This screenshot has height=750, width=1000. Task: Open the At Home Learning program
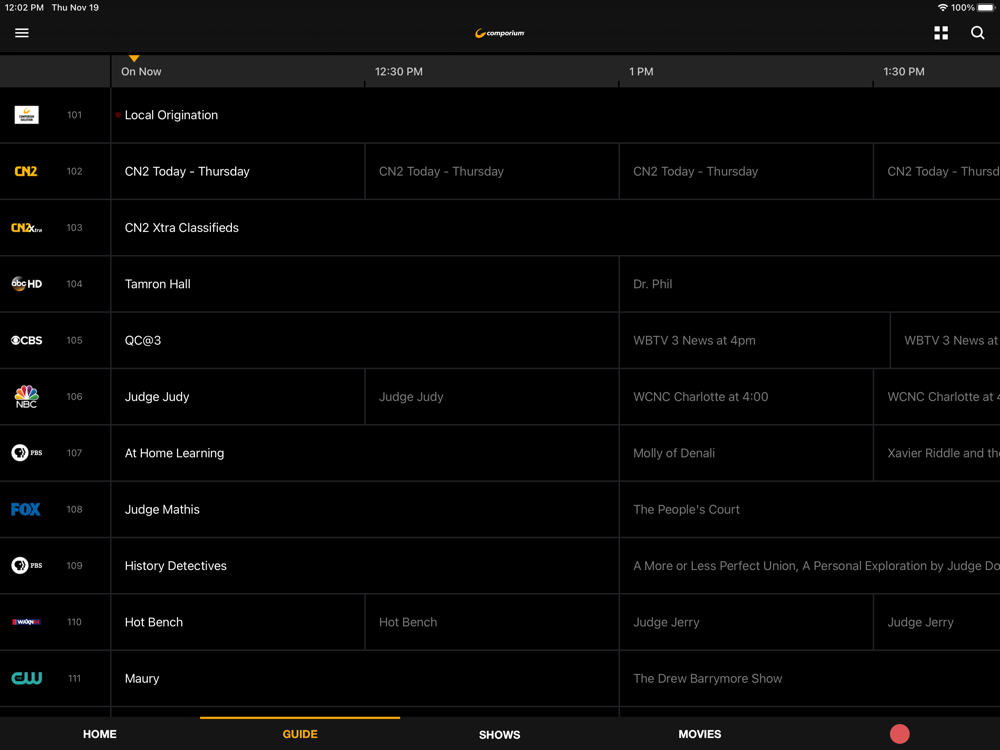(x=365, y=453)
